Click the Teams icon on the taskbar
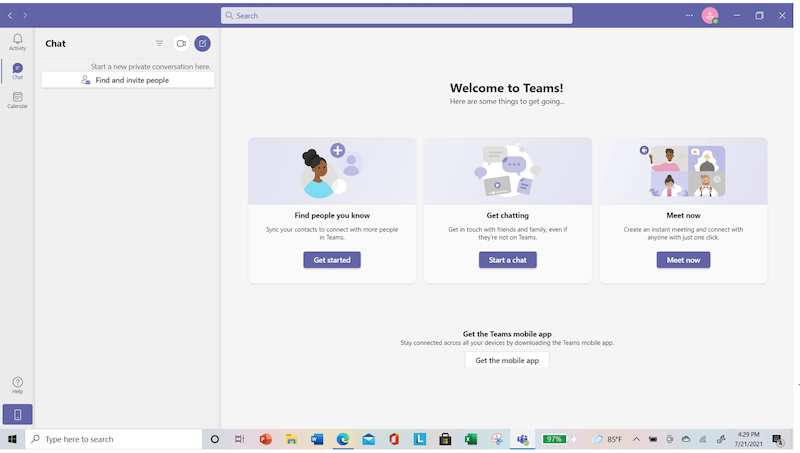This screenshot has width=800, height=453. [x=522, y=439]
